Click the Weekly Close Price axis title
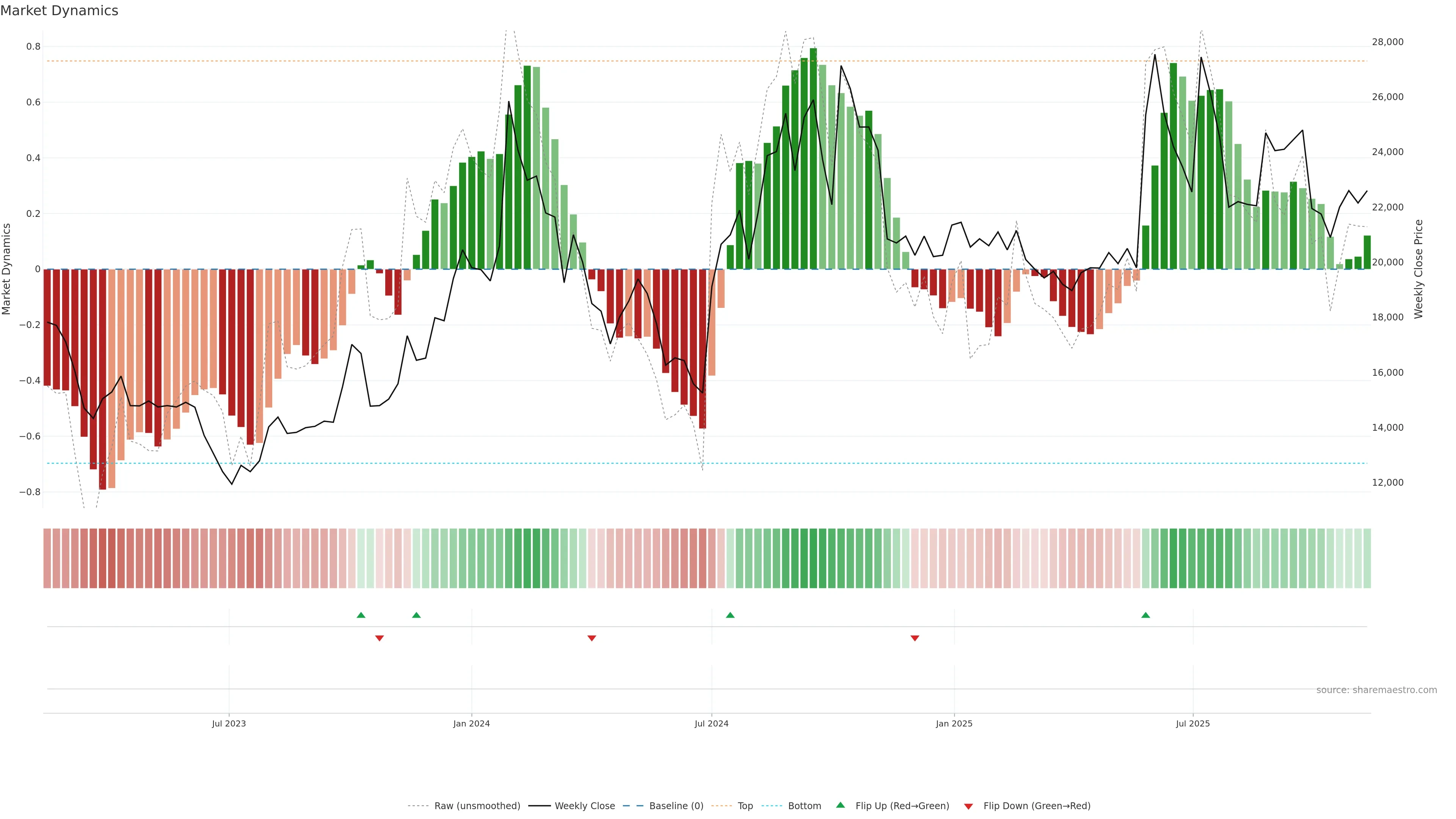The height and width of the screenshot is (819, 1456). point(1419,269)
